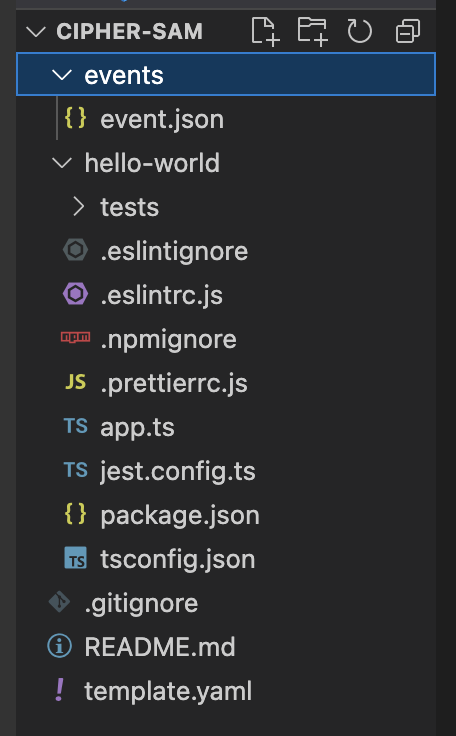Open event.json file

[226, 119]
